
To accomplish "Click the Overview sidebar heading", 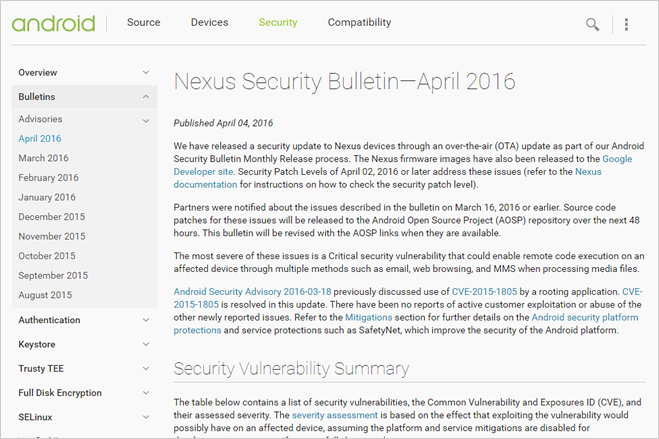I will point(37,72).
